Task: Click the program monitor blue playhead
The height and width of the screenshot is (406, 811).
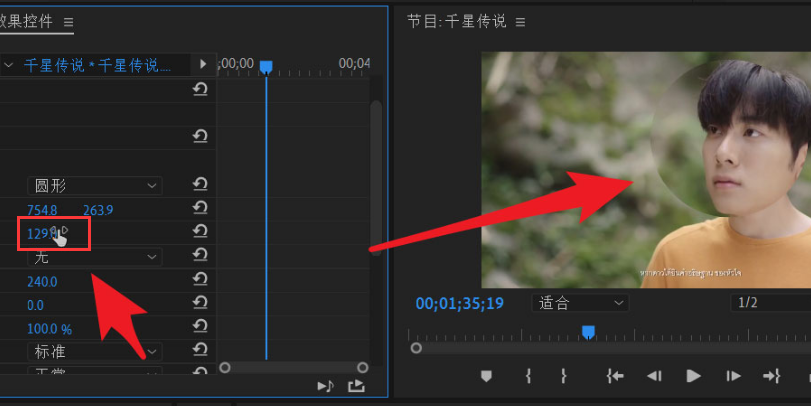Action: click(588, 332)
